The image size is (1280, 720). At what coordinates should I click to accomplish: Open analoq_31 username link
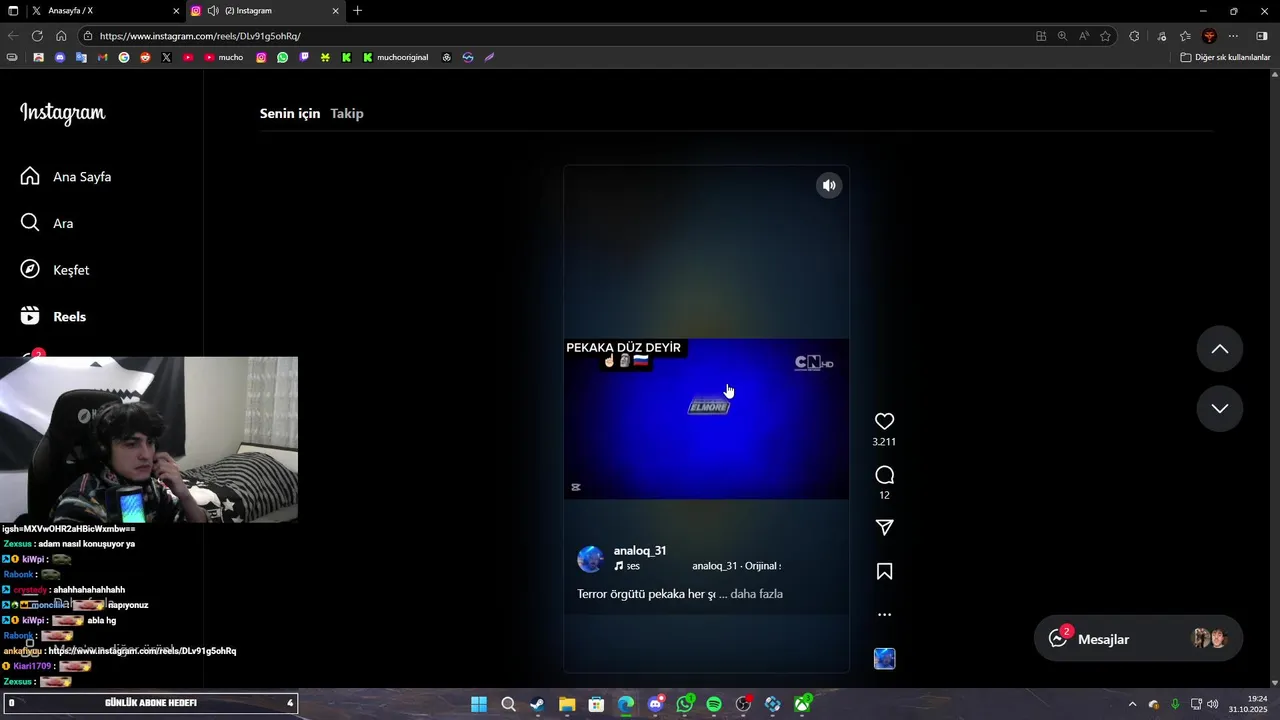click(x=640, y=551)
